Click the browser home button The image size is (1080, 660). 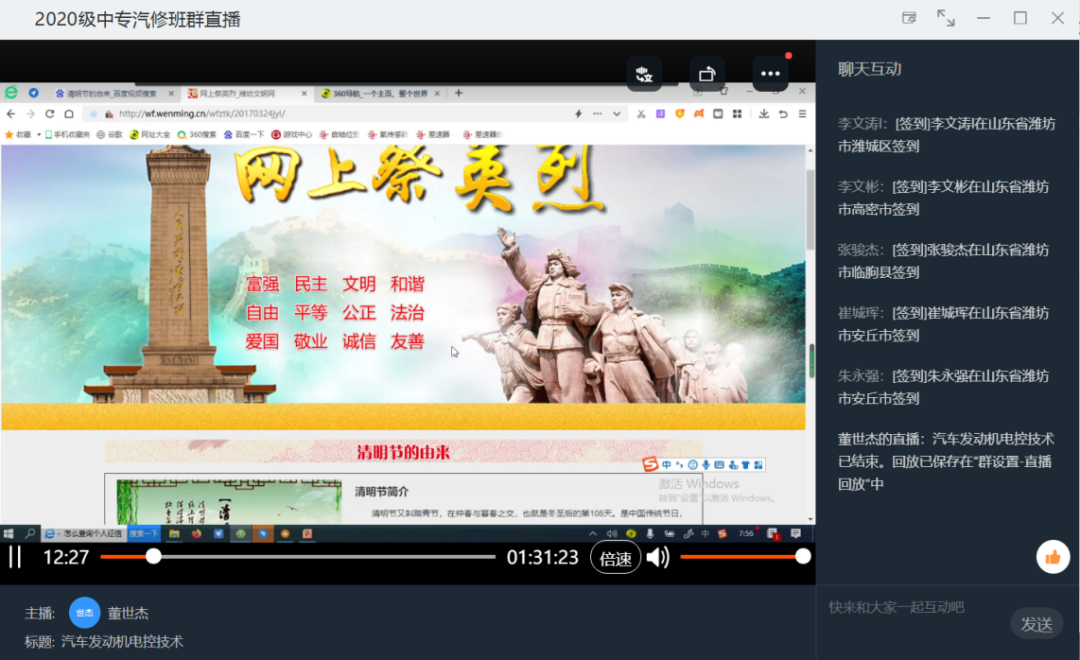coord(69,114)
